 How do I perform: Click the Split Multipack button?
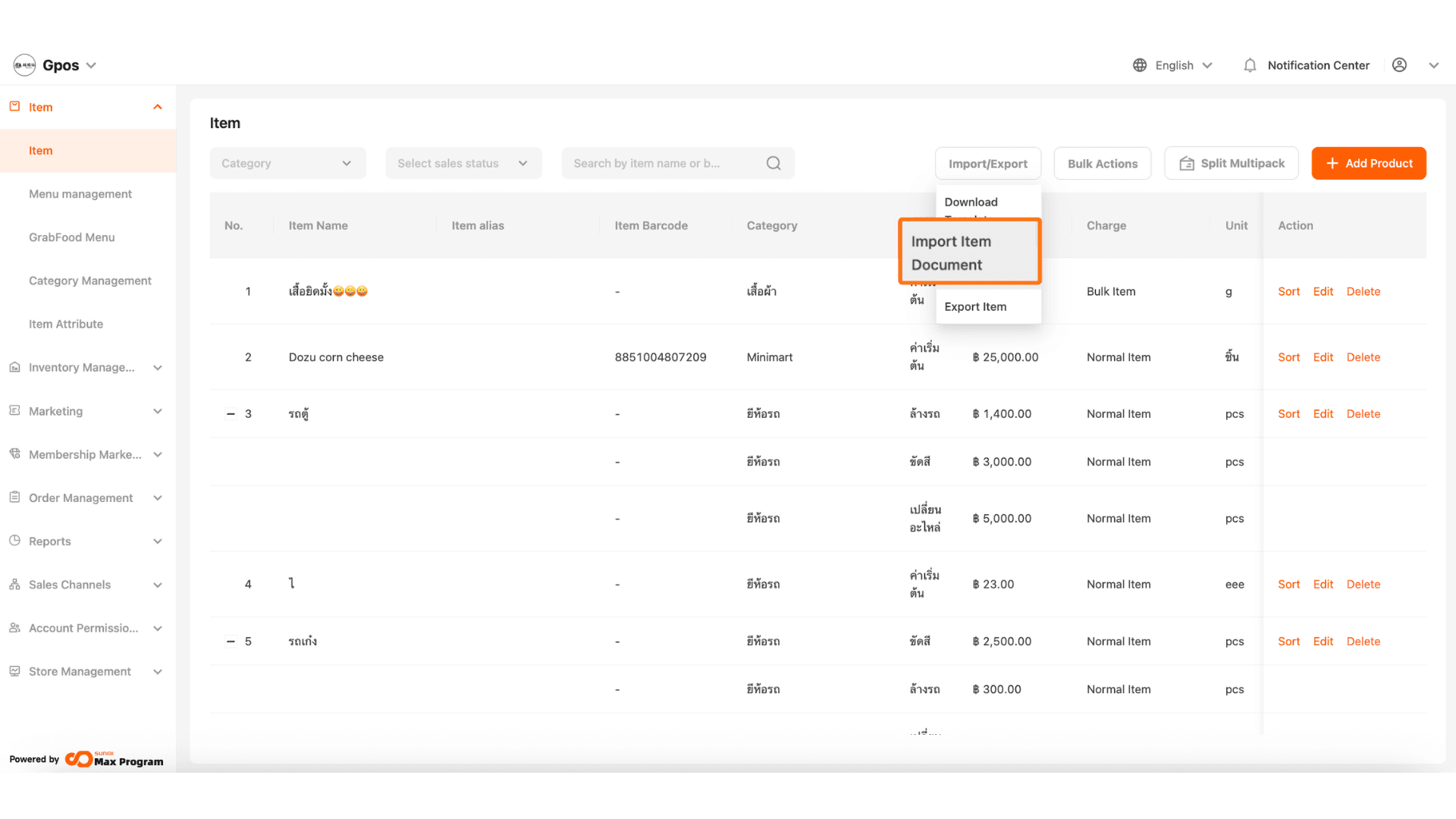(x=1231, y=163)
